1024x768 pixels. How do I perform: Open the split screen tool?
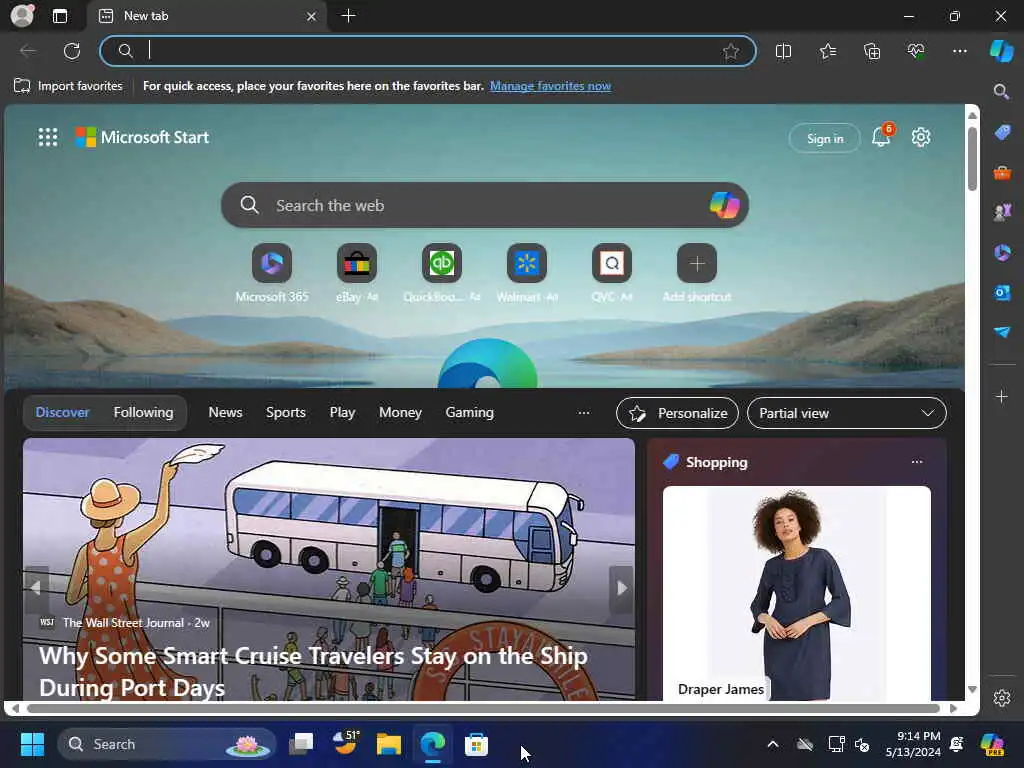(783, 51)
